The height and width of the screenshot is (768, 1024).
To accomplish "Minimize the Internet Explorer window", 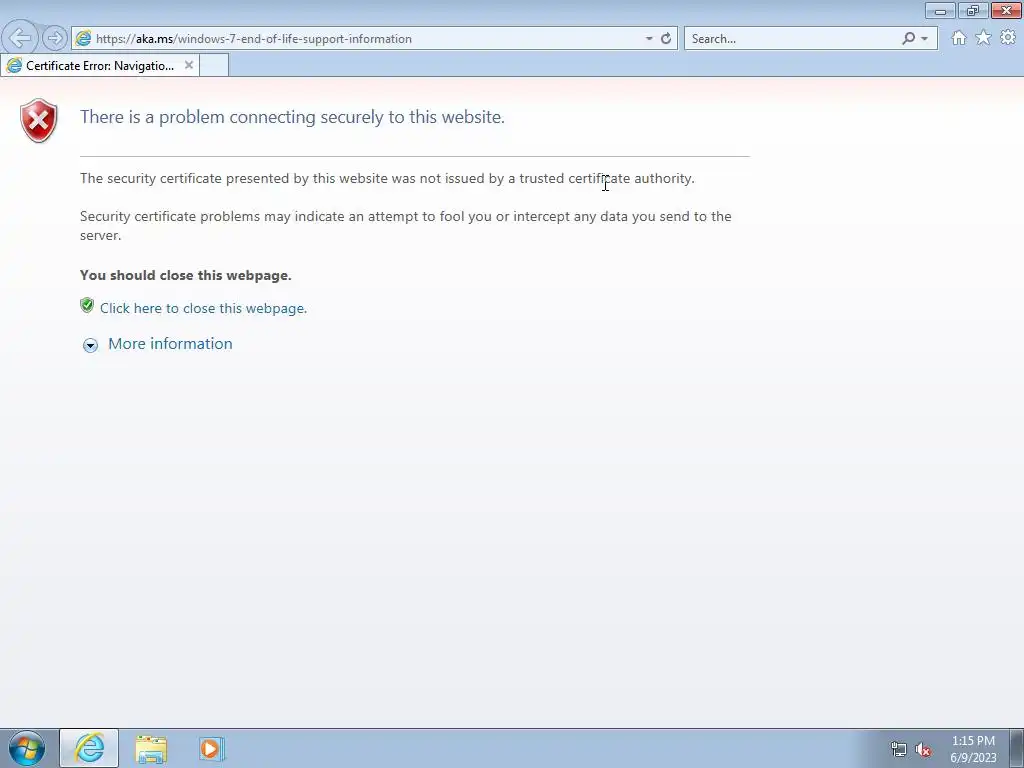I will click(940, 10).
